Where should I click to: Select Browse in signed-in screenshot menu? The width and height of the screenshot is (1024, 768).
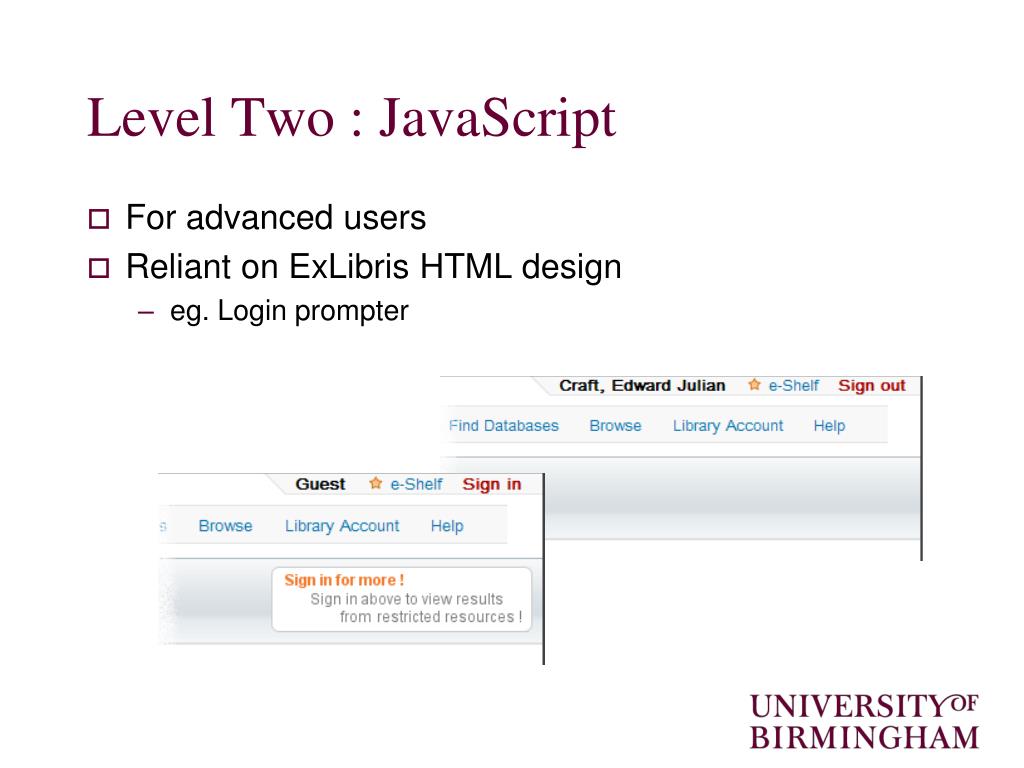click(x=615, y=426)
